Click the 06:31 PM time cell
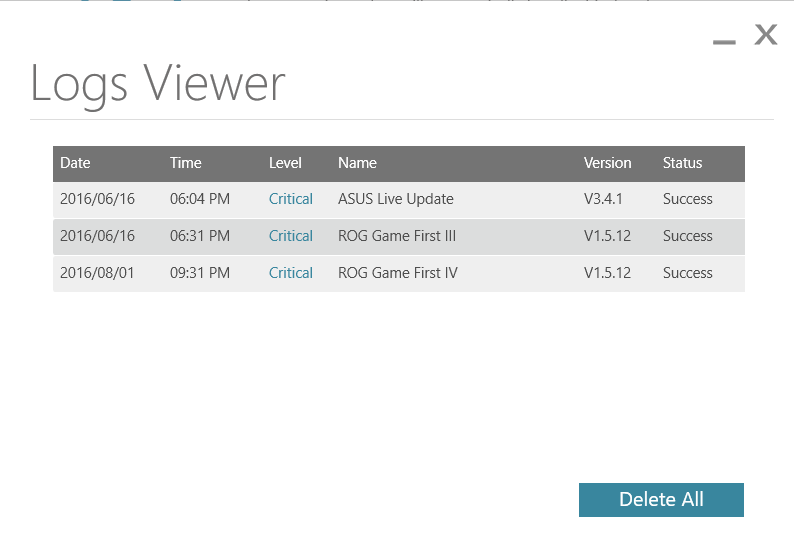 (200, 235)
